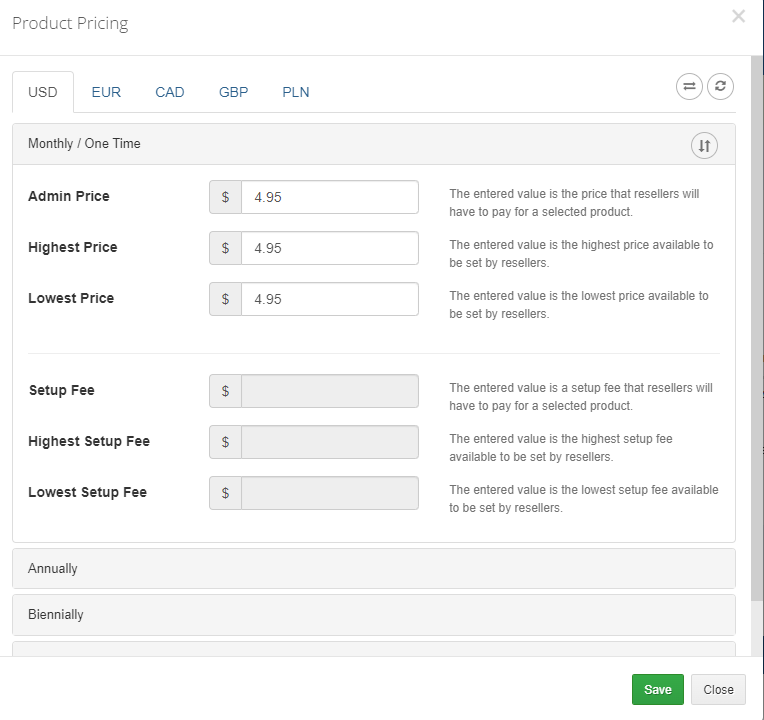Switch to the EUR currency tab
The image size is (764, 720).
[106, 92]
